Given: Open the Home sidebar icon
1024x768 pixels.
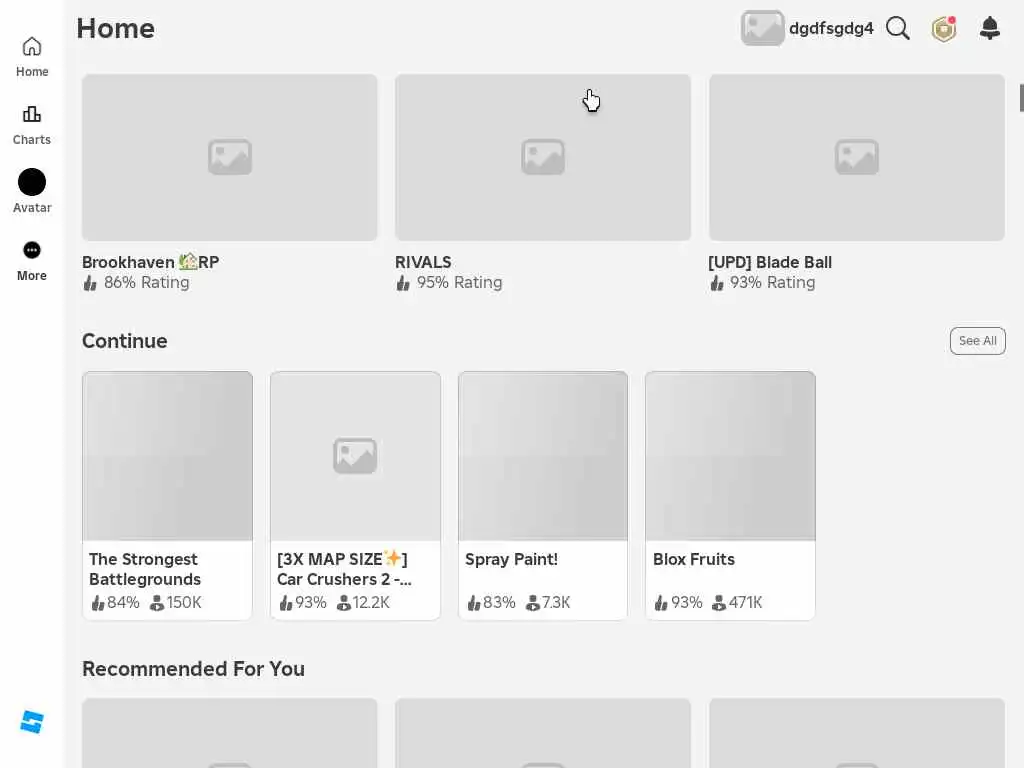Looking at the screenshot, I should coord(31,47).
